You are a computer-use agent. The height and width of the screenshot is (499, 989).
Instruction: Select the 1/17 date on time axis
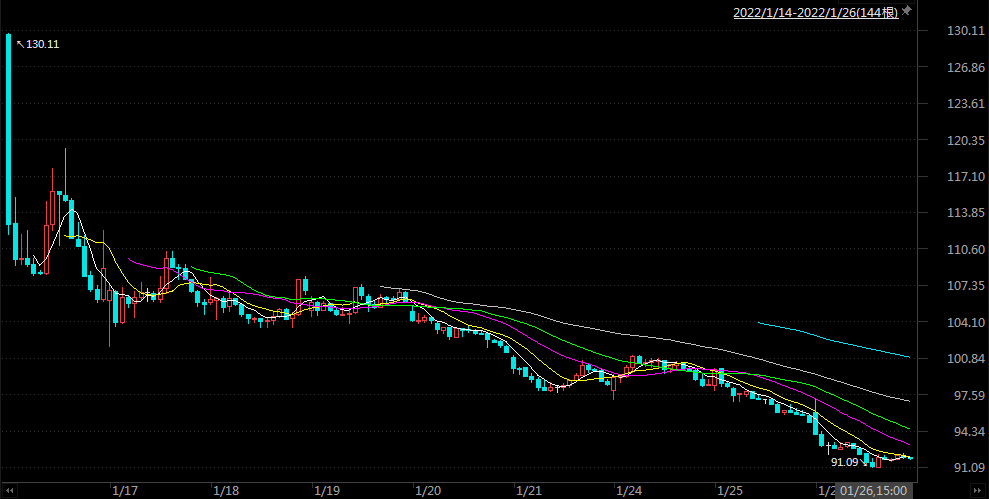(x=125, y=491)
